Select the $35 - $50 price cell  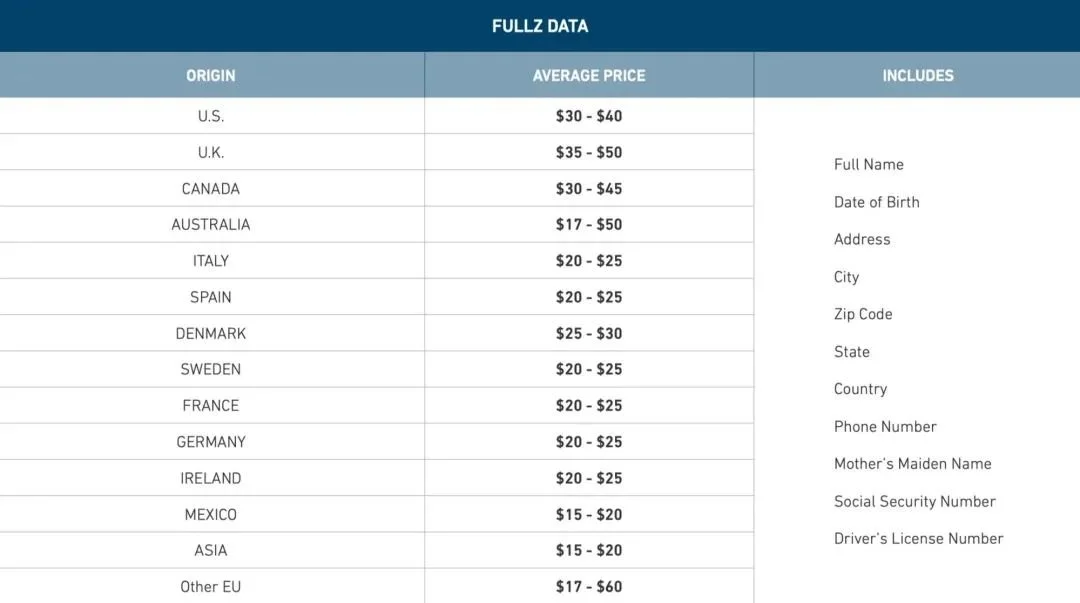pyautogui.click(x=589, y=152)
